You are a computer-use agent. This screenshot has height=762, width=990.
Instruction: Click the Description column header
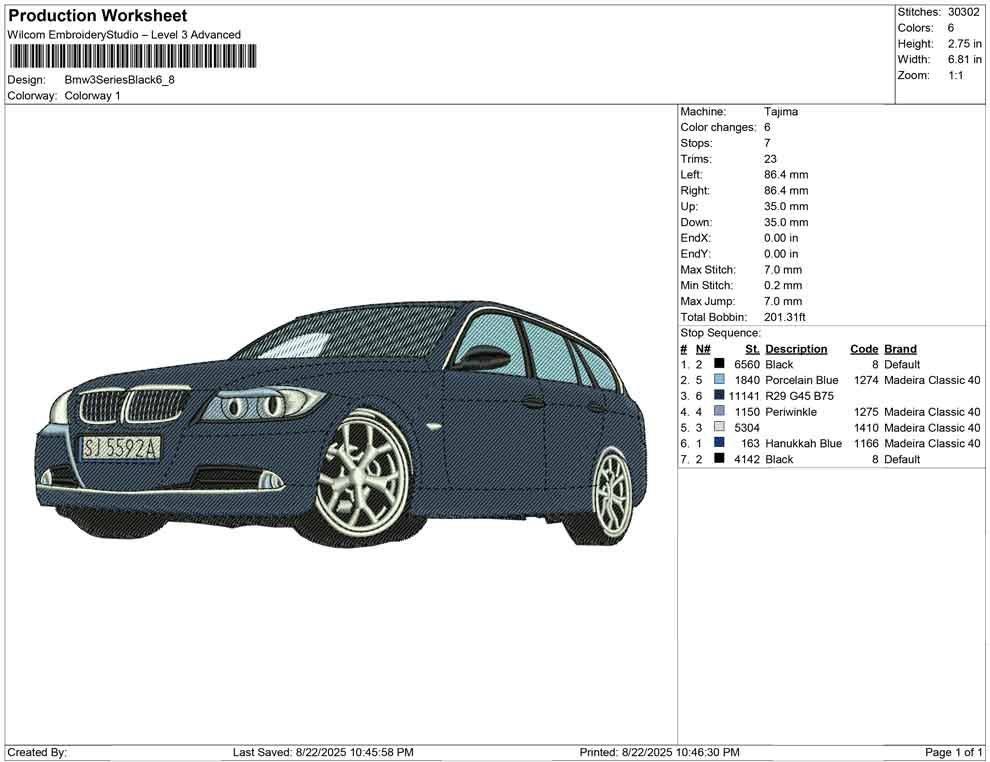(796, 349)
